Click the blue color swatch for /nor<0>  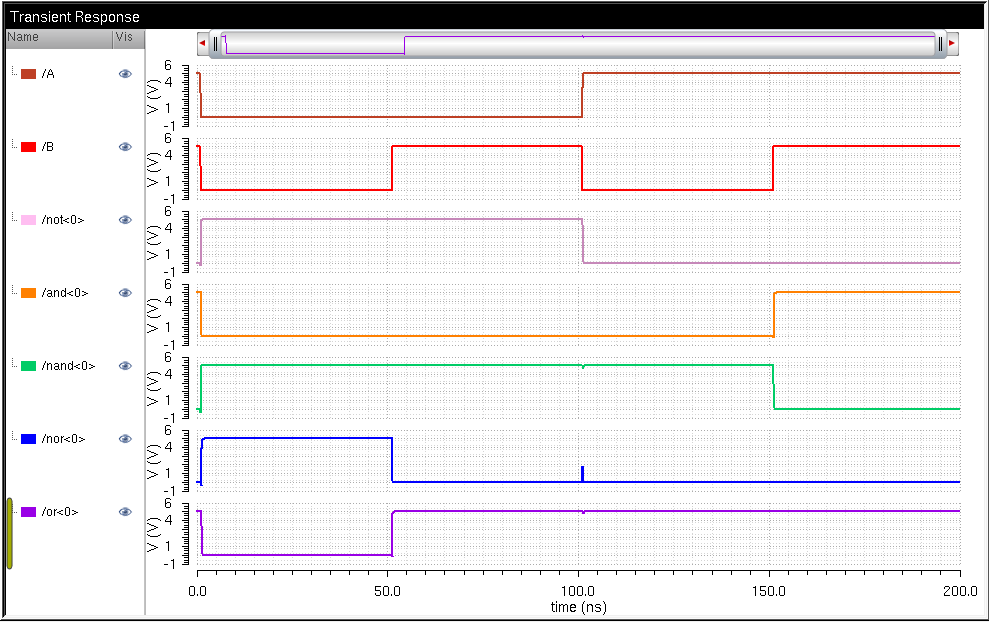click(29, 439)
